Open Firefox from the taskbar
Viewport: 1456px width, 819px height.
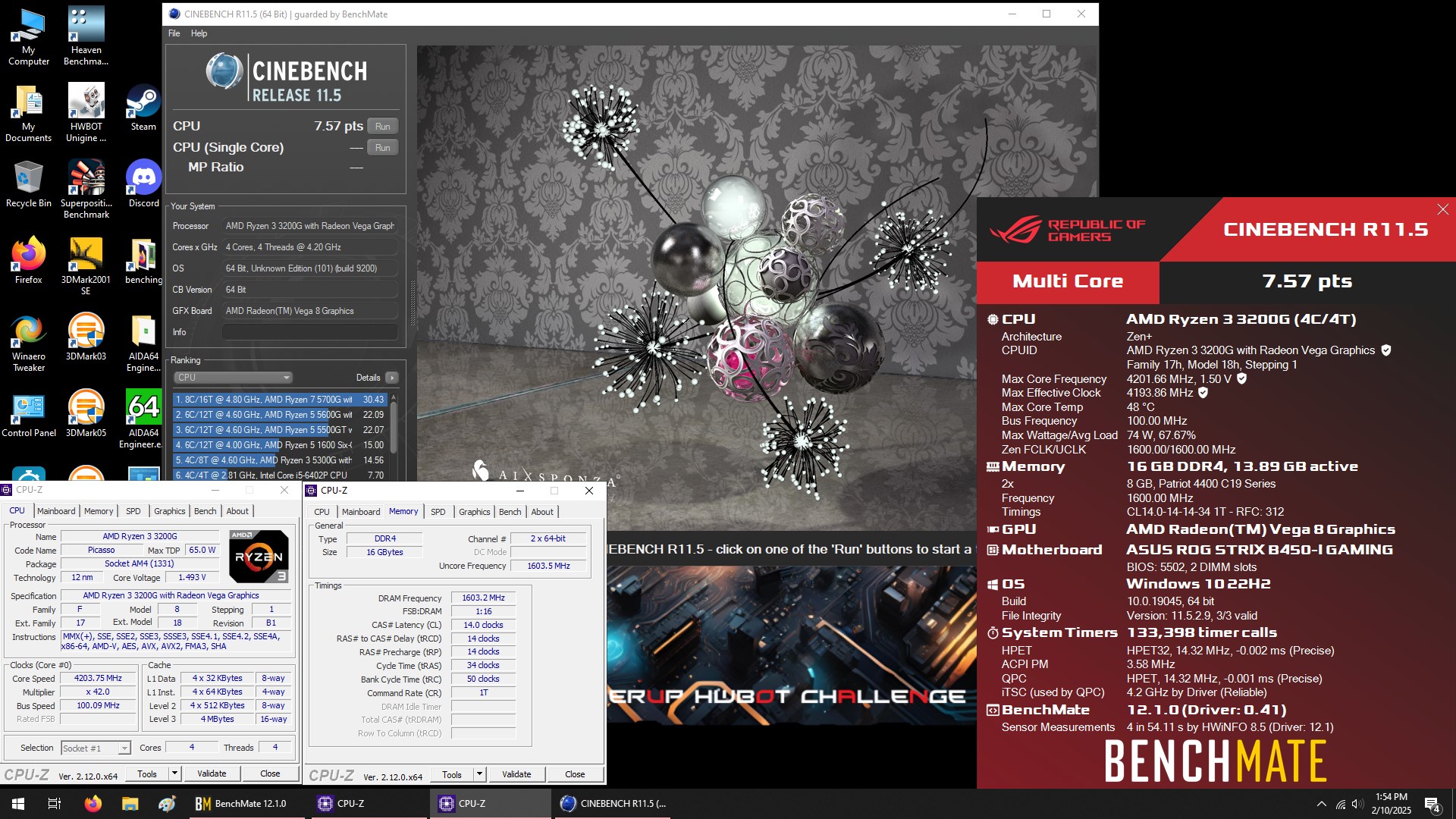(93, 804)
